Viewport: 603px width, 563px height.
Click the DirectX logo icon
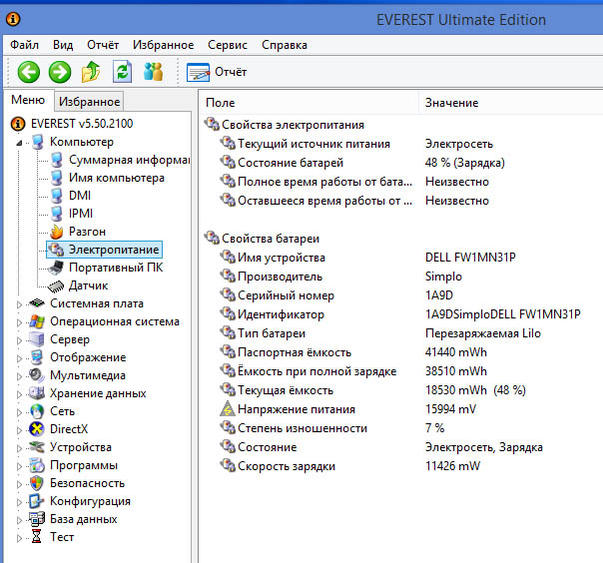click(x=37, y=429)
